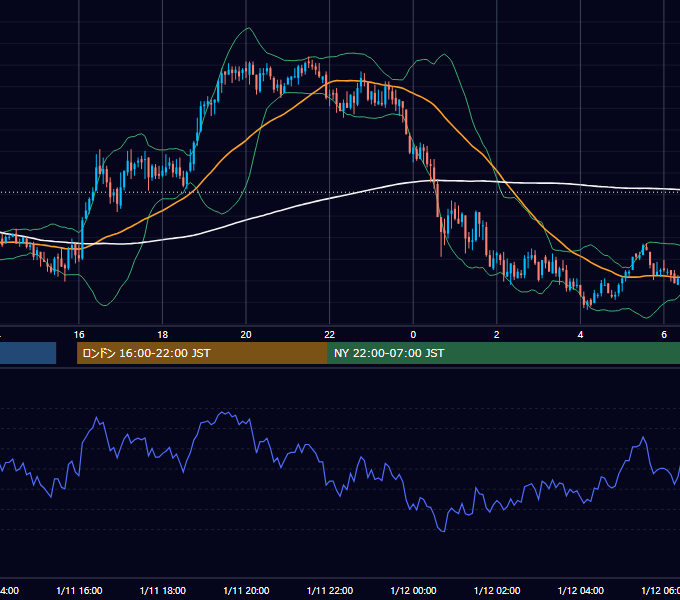Click the 1/12 00:00 date label

point(413,590)
